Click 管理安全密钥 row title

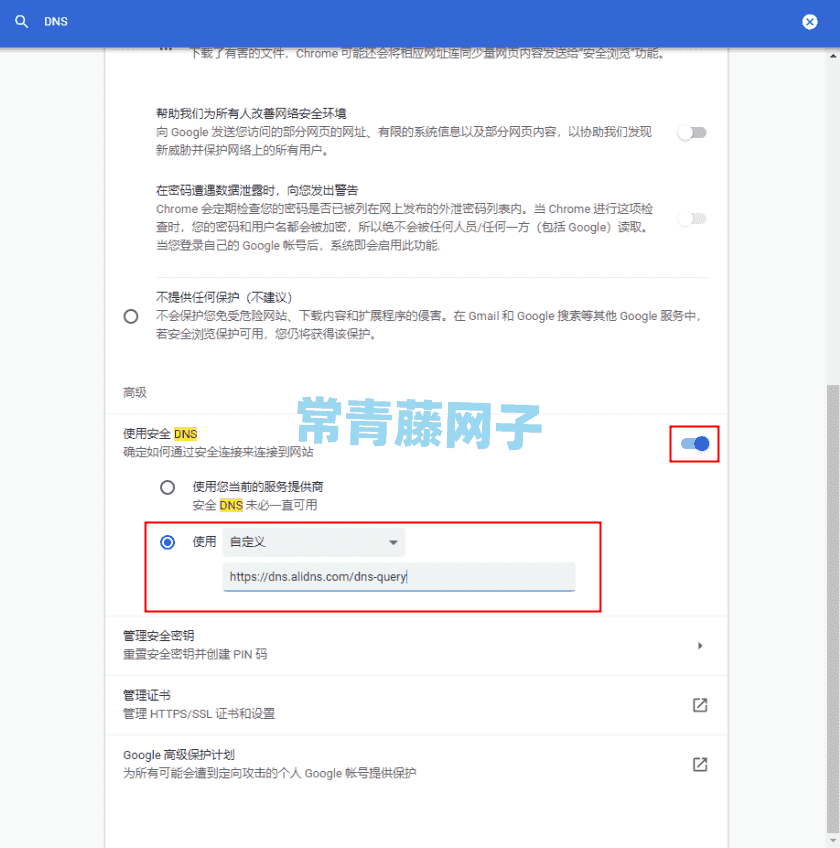[x=158, y=635]
